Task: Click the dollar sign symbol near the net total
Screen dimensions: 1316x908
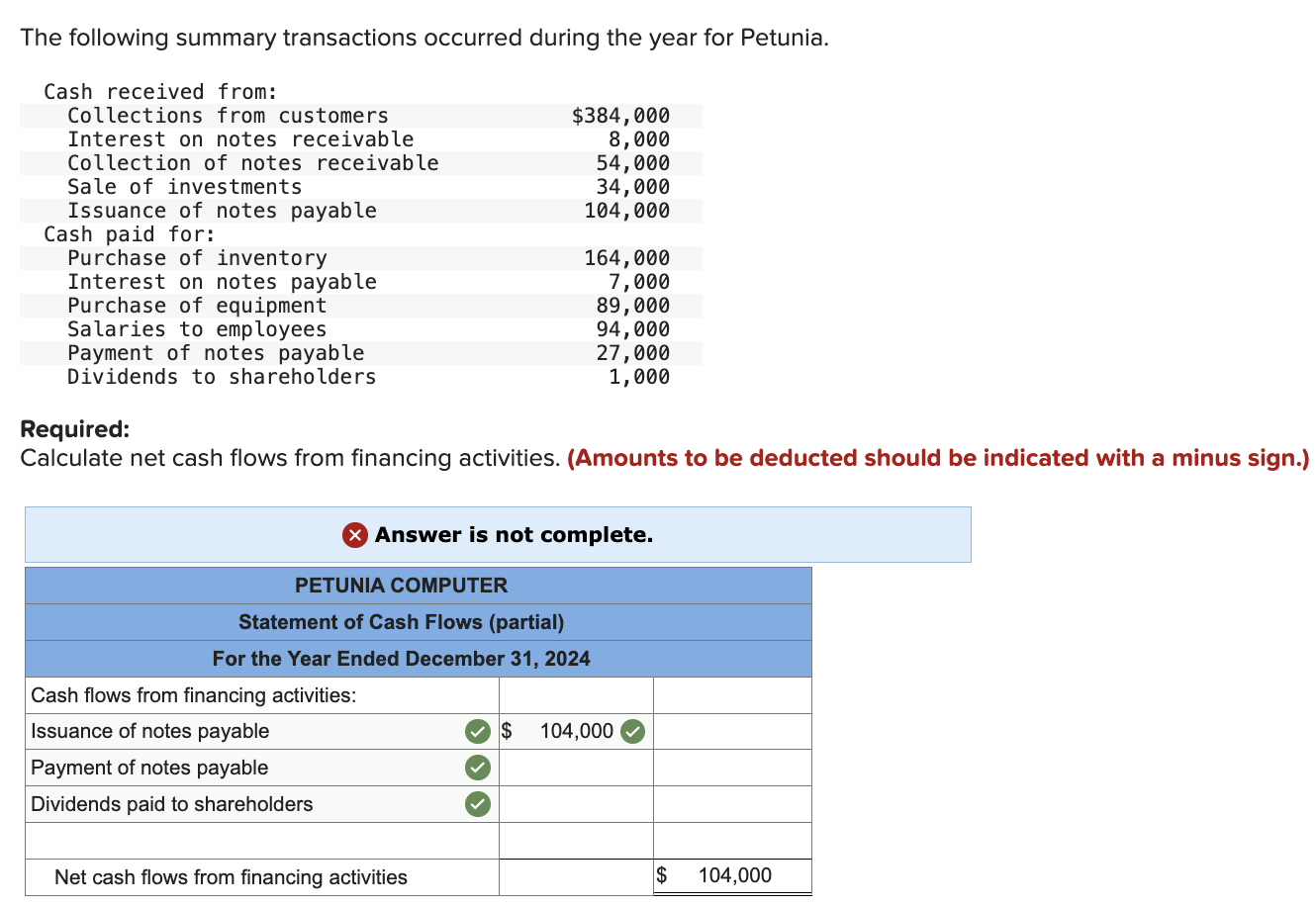Action: 661,874
